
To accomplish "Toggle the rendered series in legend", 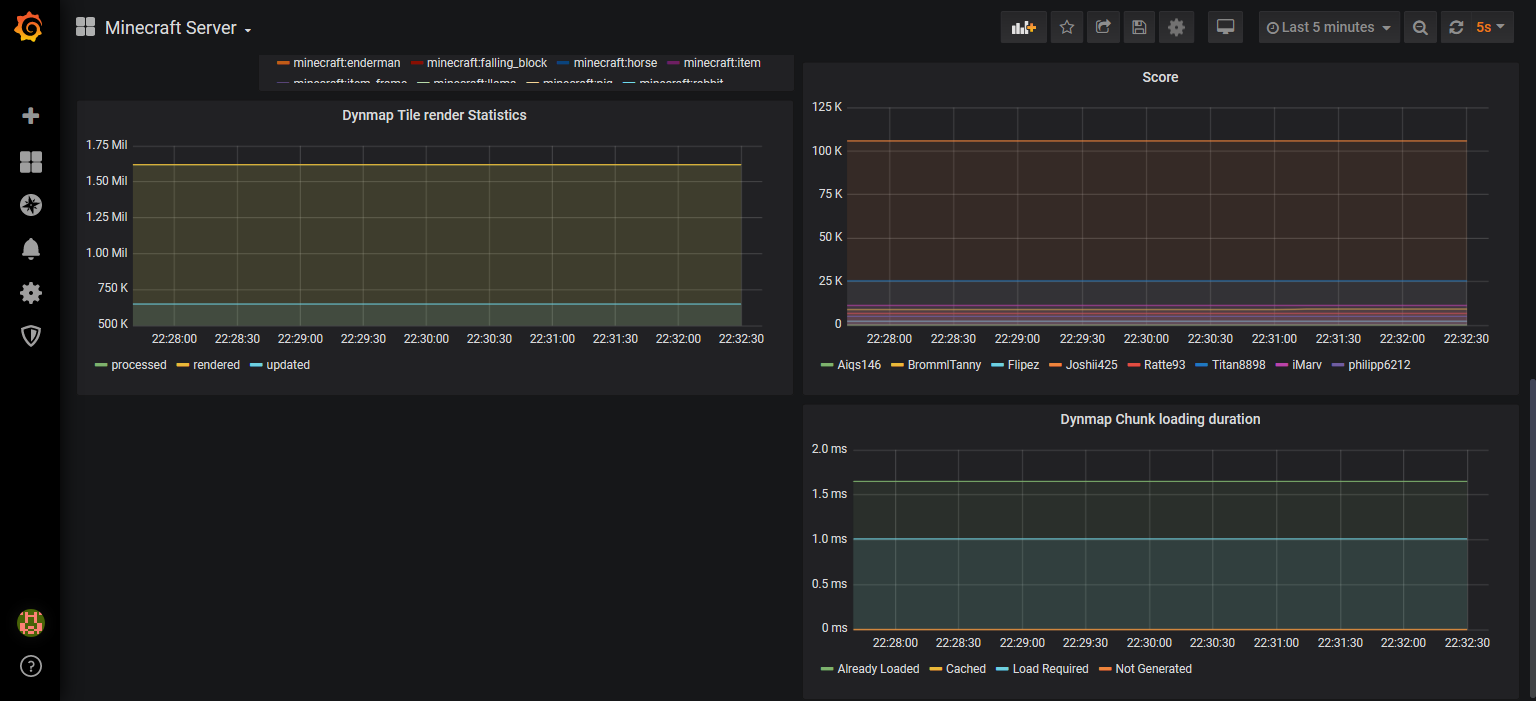I will coord(216,365).
